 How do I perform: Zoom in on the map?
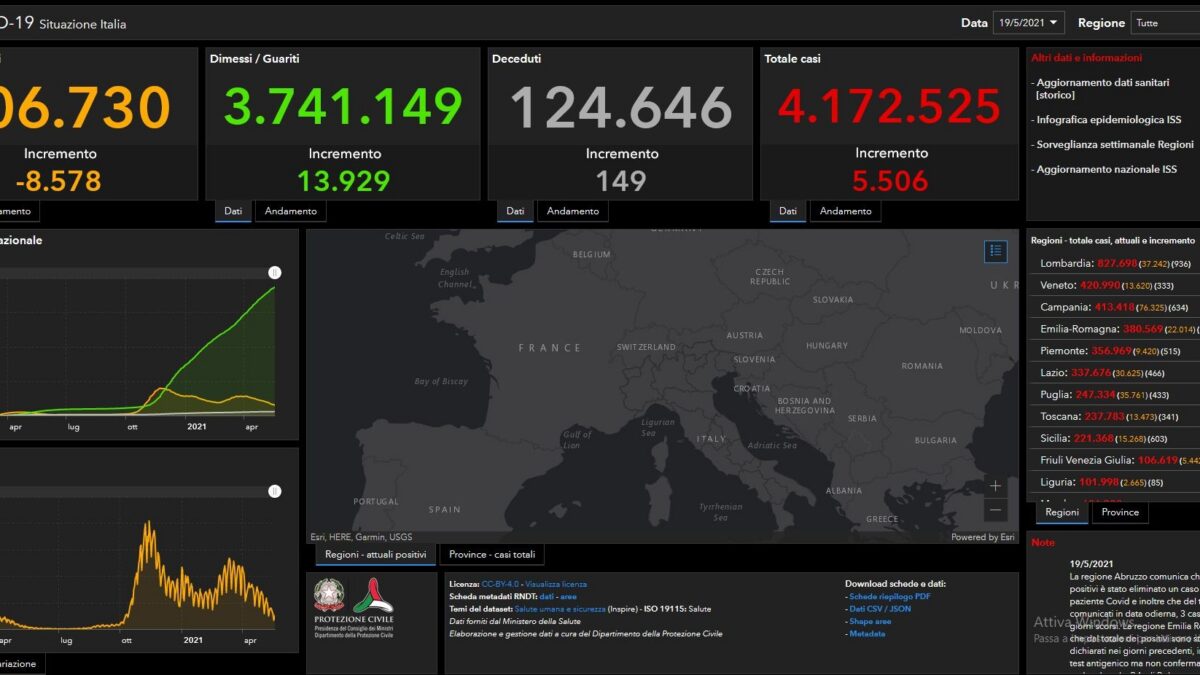pyautogui.click(x=995, y=486)
